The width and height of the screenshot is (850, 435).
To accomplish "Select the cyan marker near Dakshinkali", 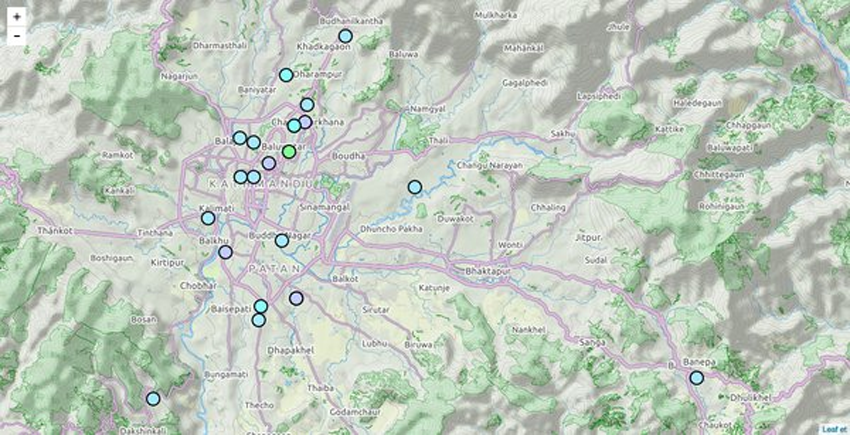I will tap(153, 398).
